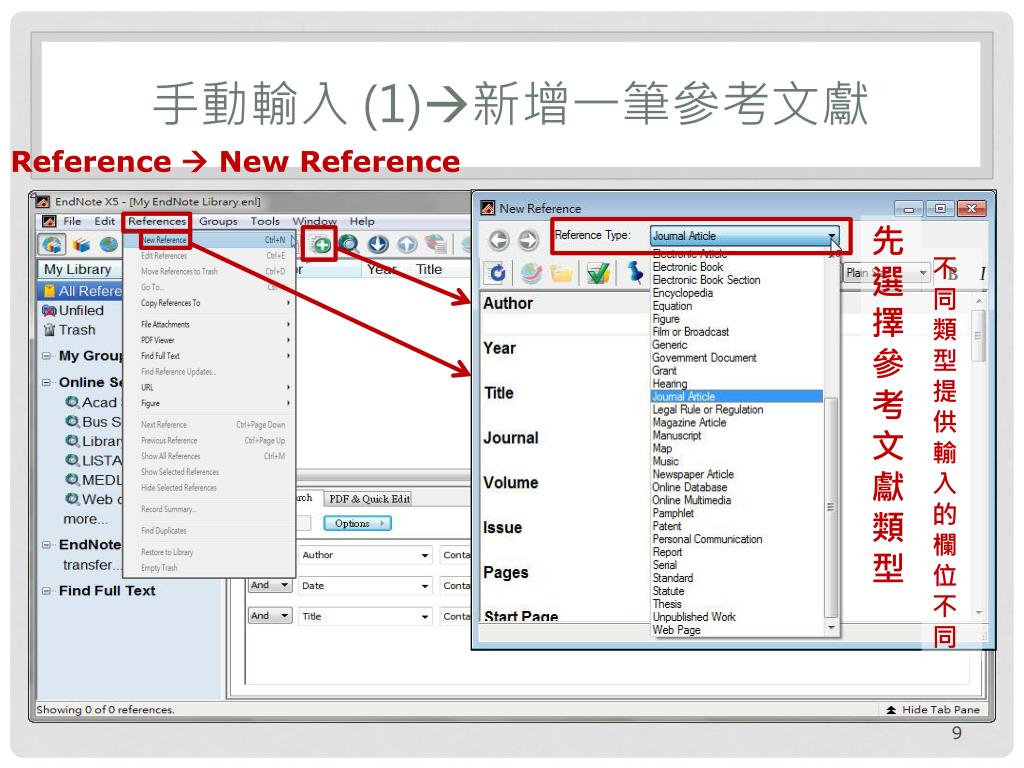Click more... under Online Search
Image resolution: width=1024 pixels, height=768 pixels.
[x=85, y=519]
